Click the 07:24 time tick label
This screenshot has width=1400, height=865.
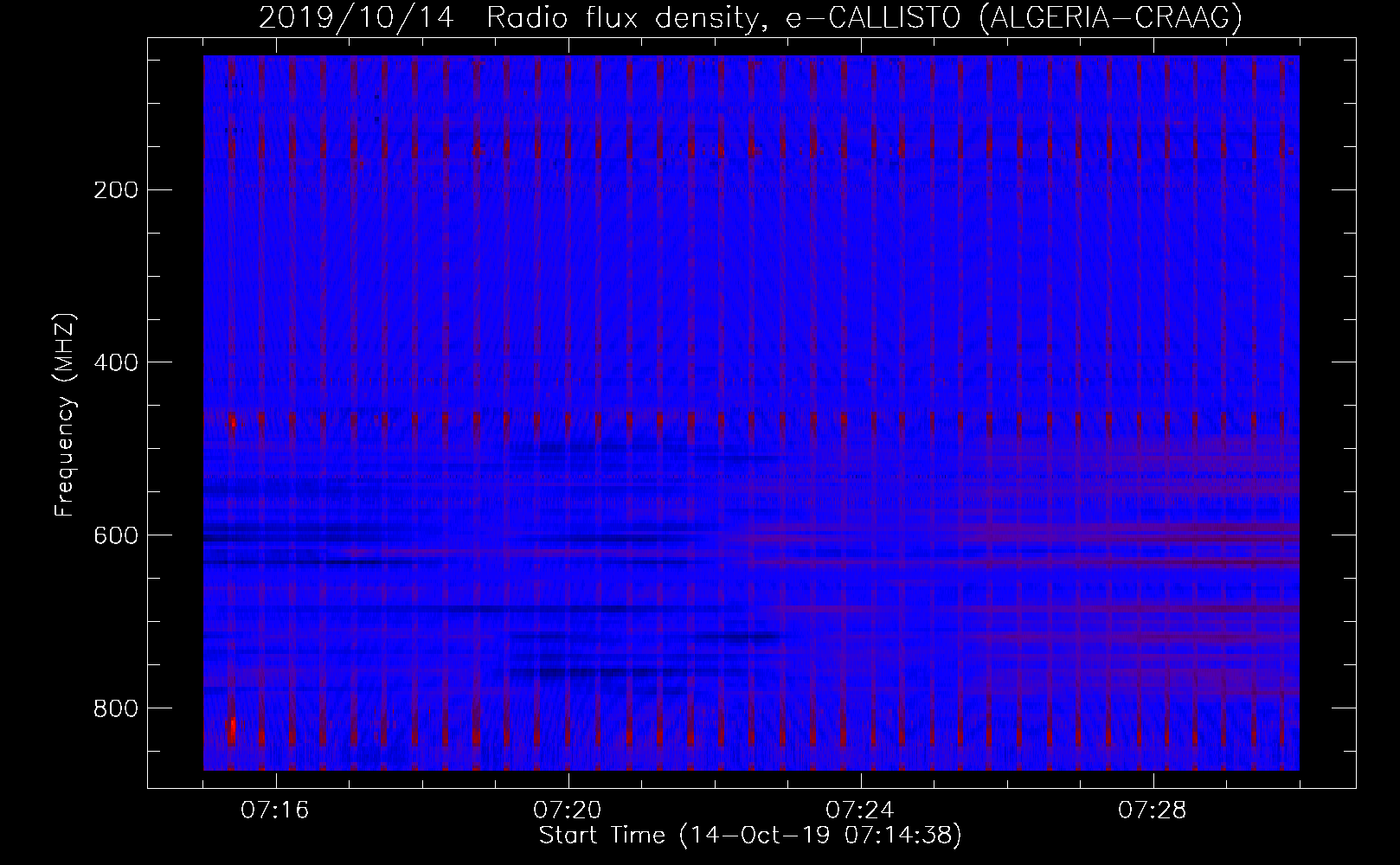[x=861, y=811]
